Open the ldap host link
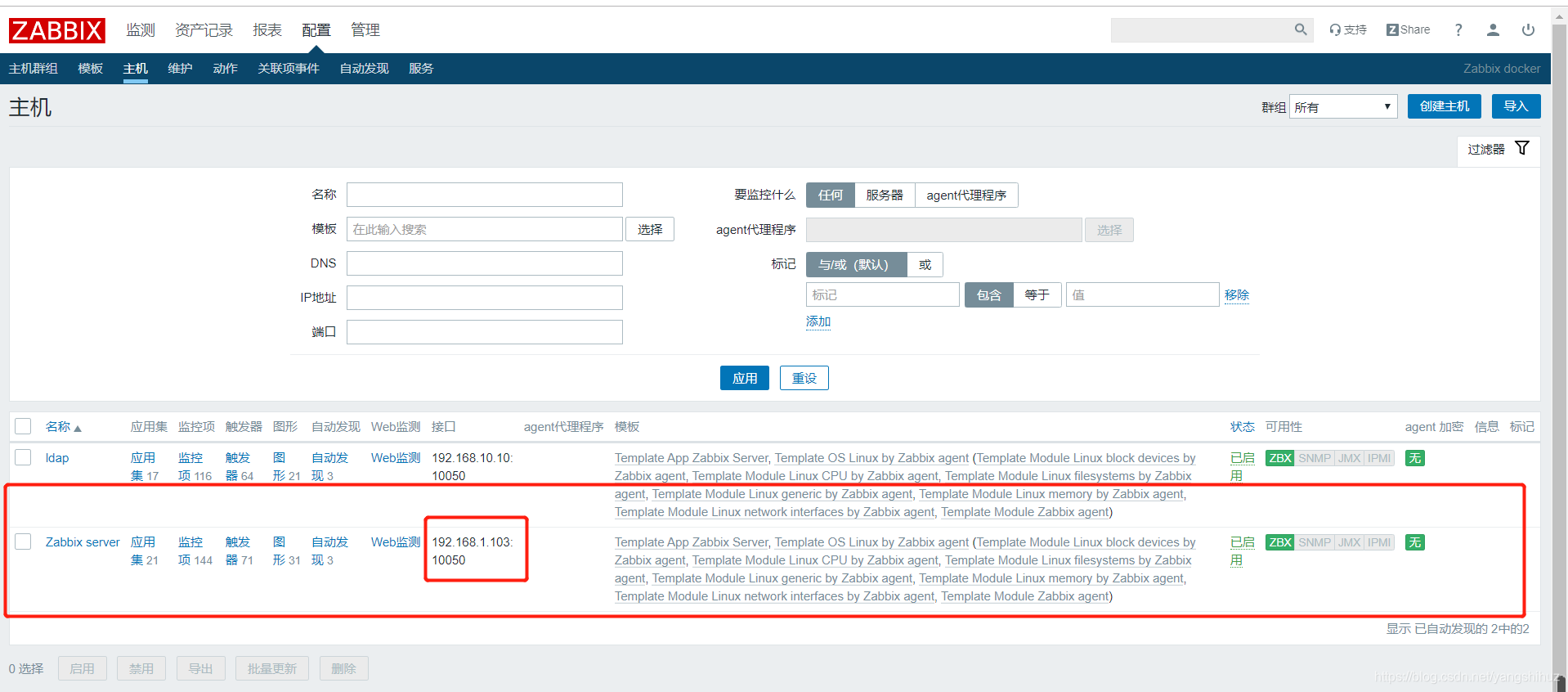The image size is (1568, 692). [x=57, y=458]
